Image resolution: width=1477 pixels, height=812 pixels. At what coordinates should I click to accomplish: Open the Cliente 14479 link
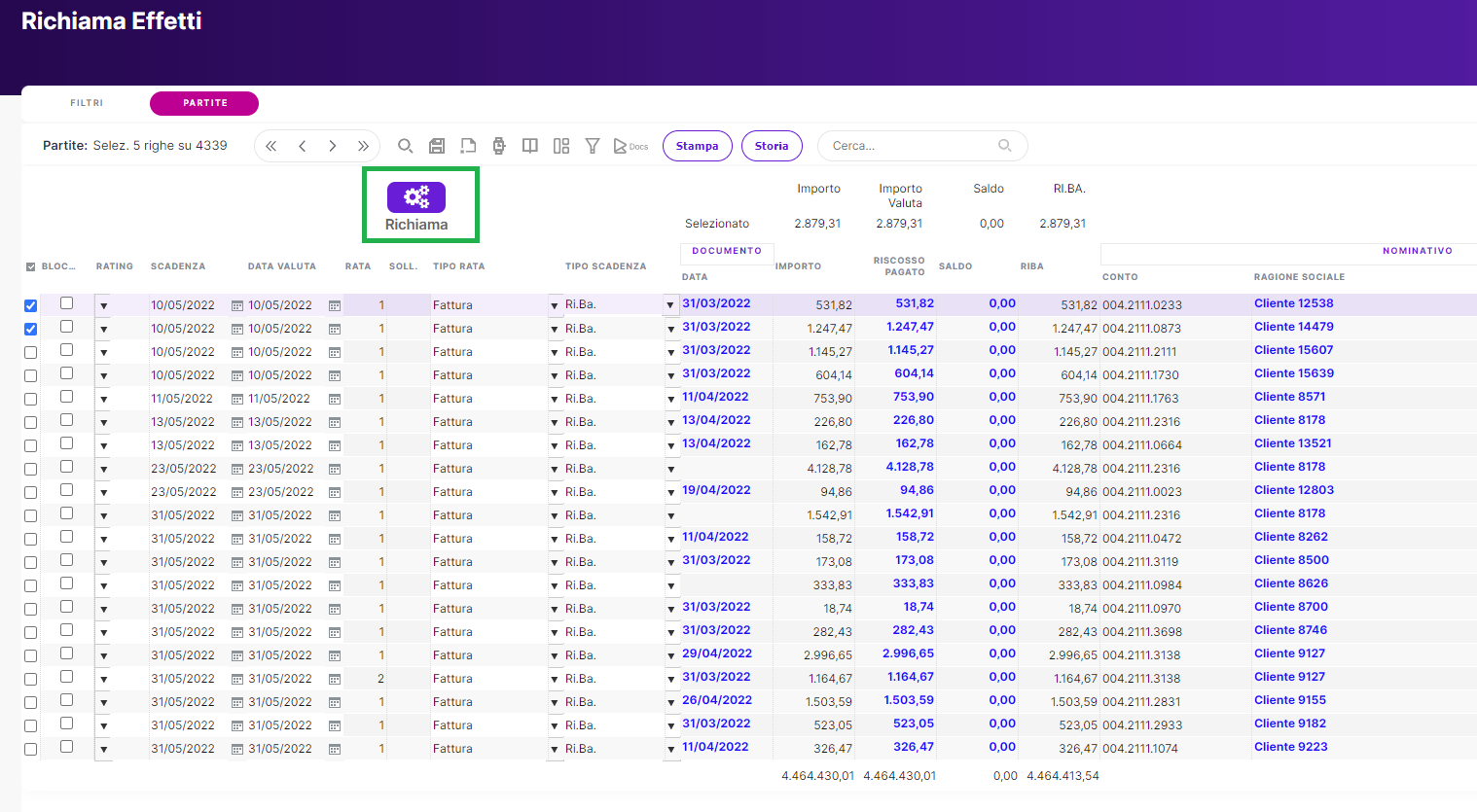click(1294, 327)
